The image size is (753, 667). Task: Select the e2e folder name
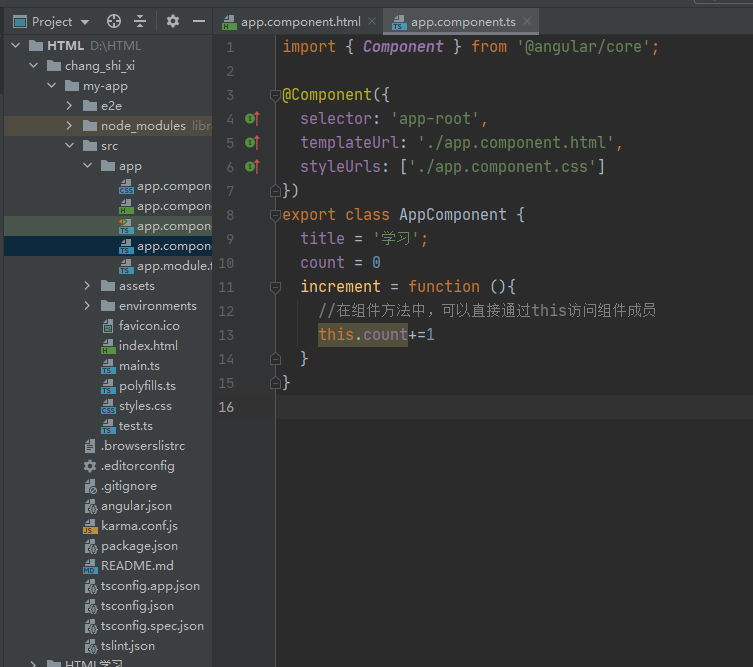tap(111, 106)
